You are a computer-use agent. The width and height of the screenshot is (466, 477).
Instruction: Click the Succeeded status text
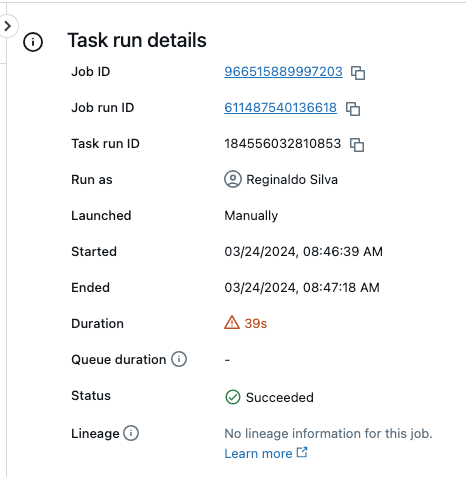[280, 397]
